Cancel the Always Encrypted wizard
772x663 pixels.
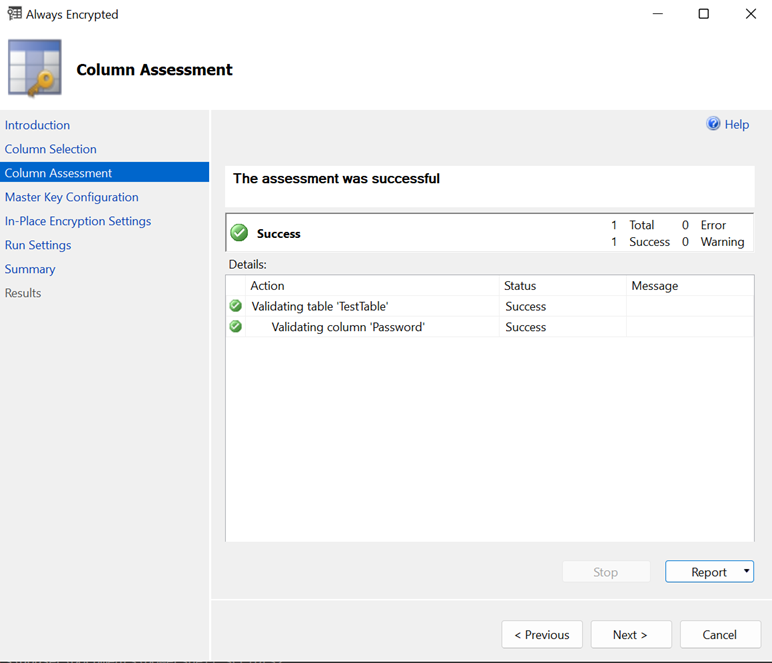coord(719,635)
